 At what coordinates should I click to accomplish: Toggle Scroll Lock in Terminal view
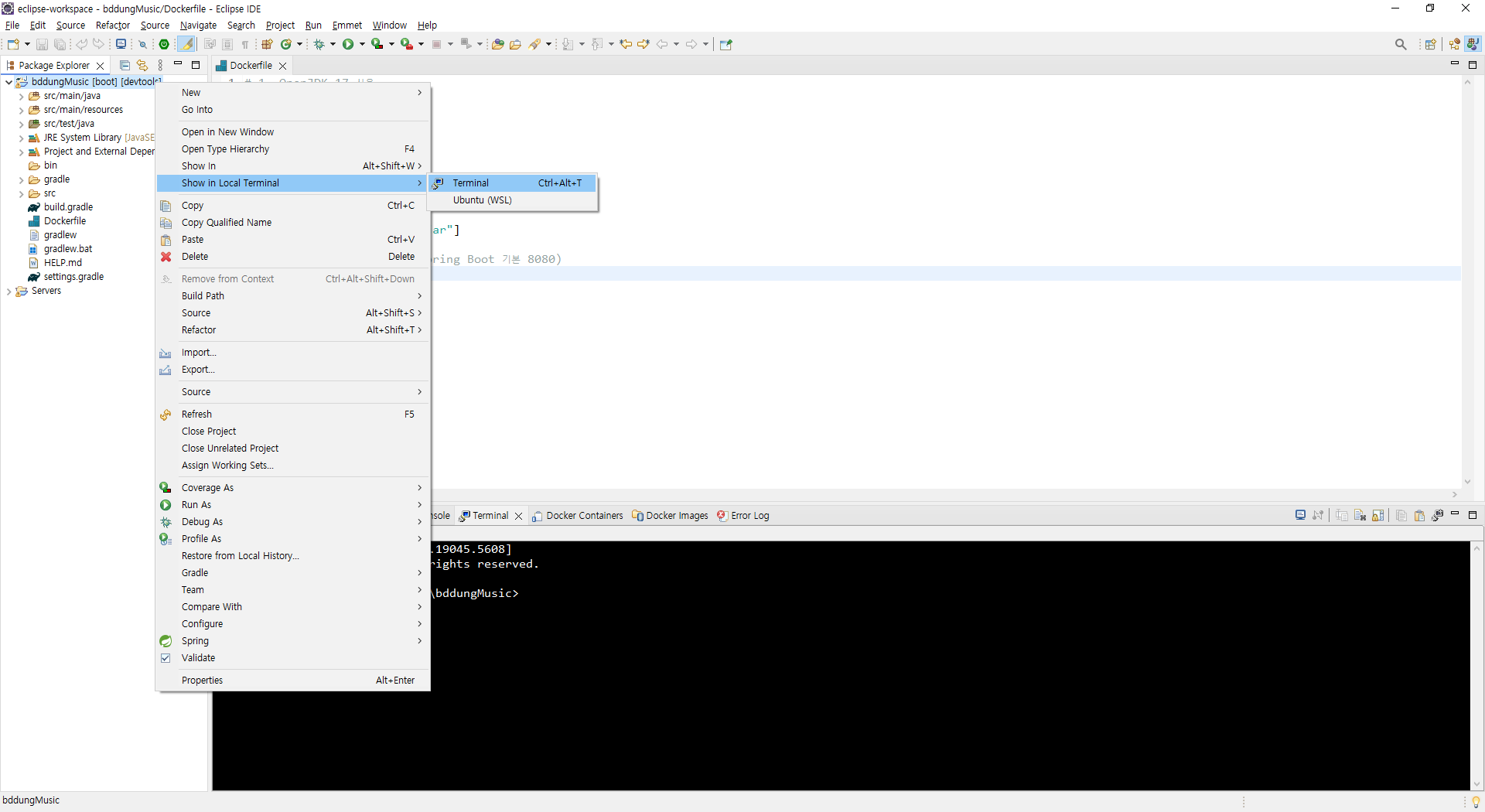click(1378, 515)
